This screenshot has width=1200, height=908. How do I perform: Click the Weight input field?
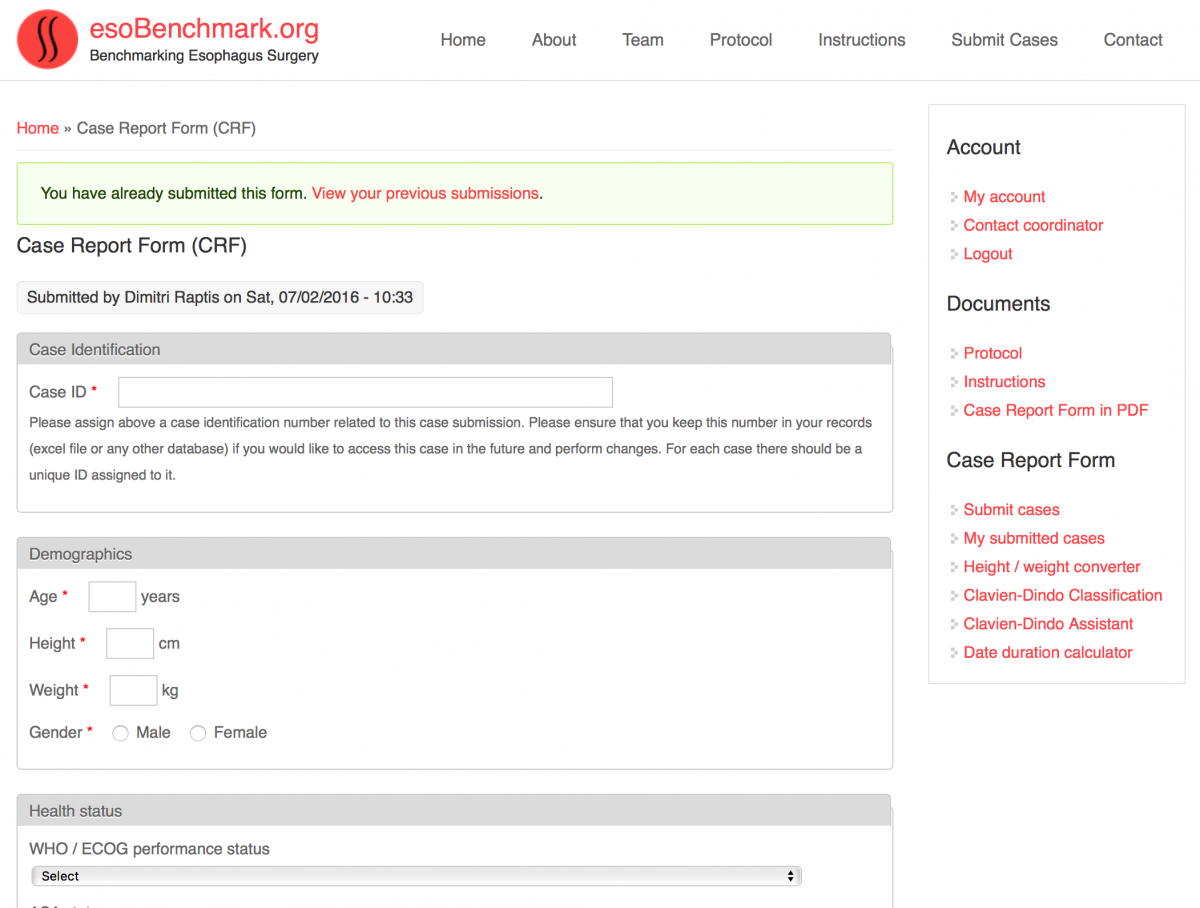coord(133,690)
